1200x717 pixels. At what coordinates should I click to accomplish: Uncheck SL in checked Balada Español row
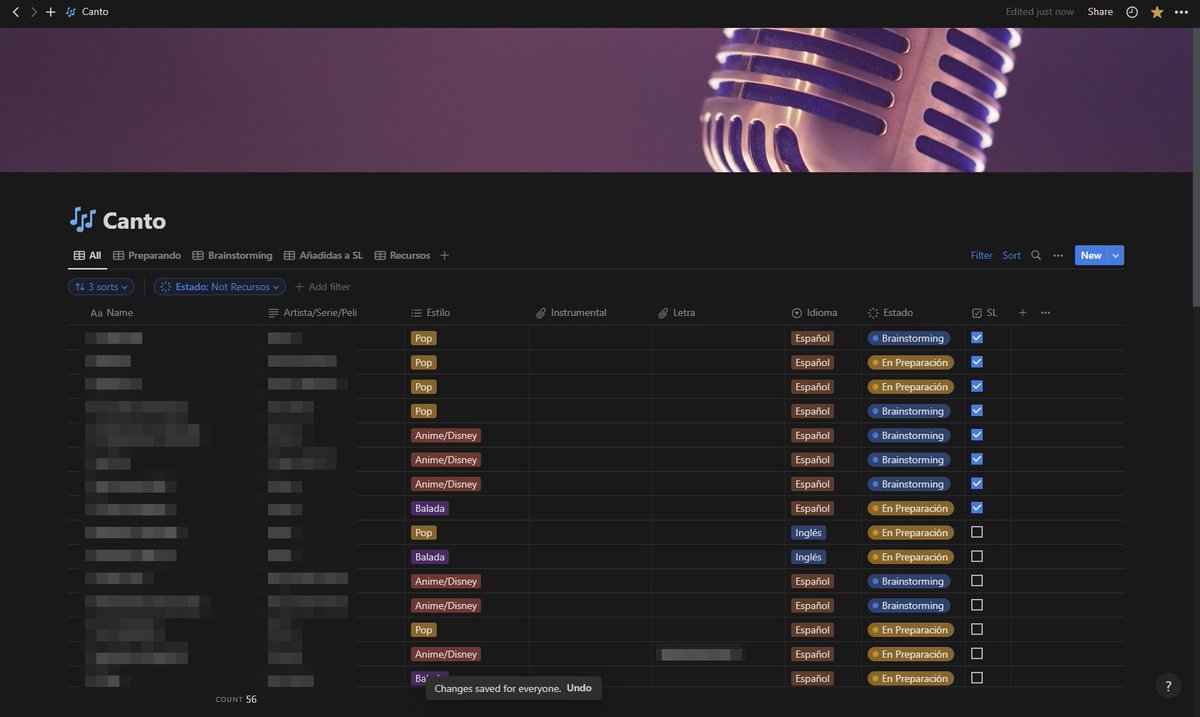point(977,508)
